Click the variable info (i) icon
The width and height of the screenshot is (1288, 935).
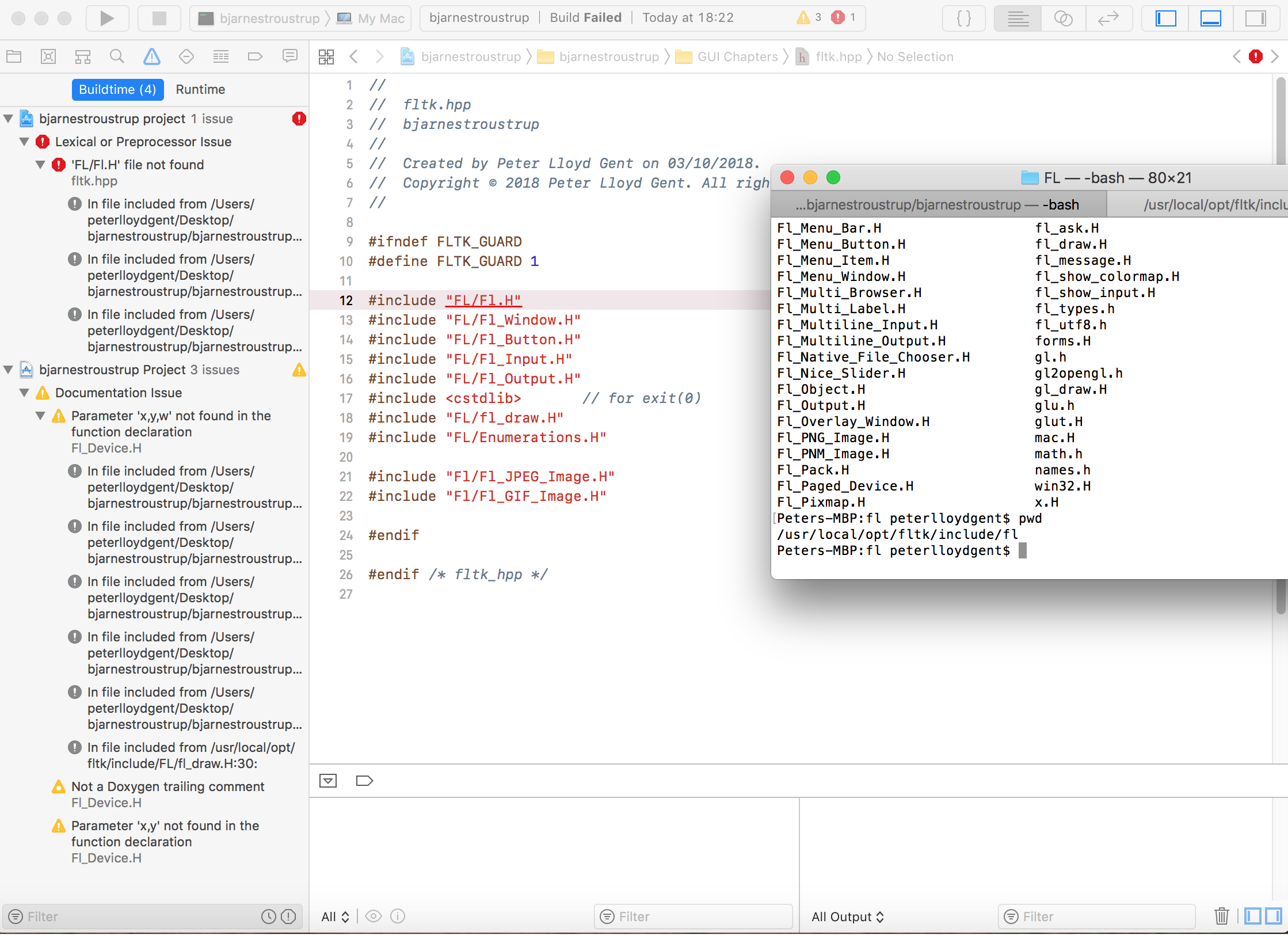(398, 916)
